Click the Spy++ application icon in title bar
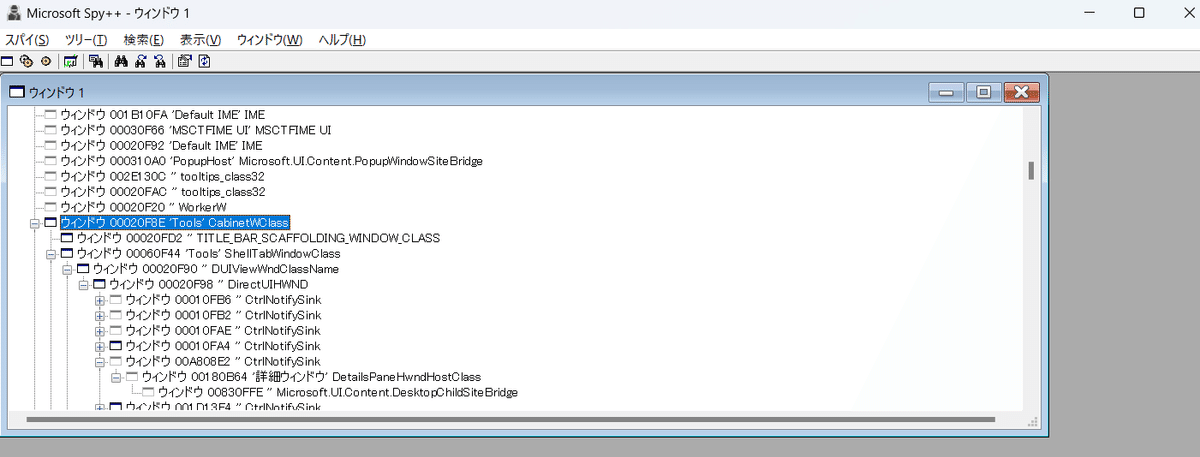1200x457 pixels. pyautogui.click(x=12, y=13)
